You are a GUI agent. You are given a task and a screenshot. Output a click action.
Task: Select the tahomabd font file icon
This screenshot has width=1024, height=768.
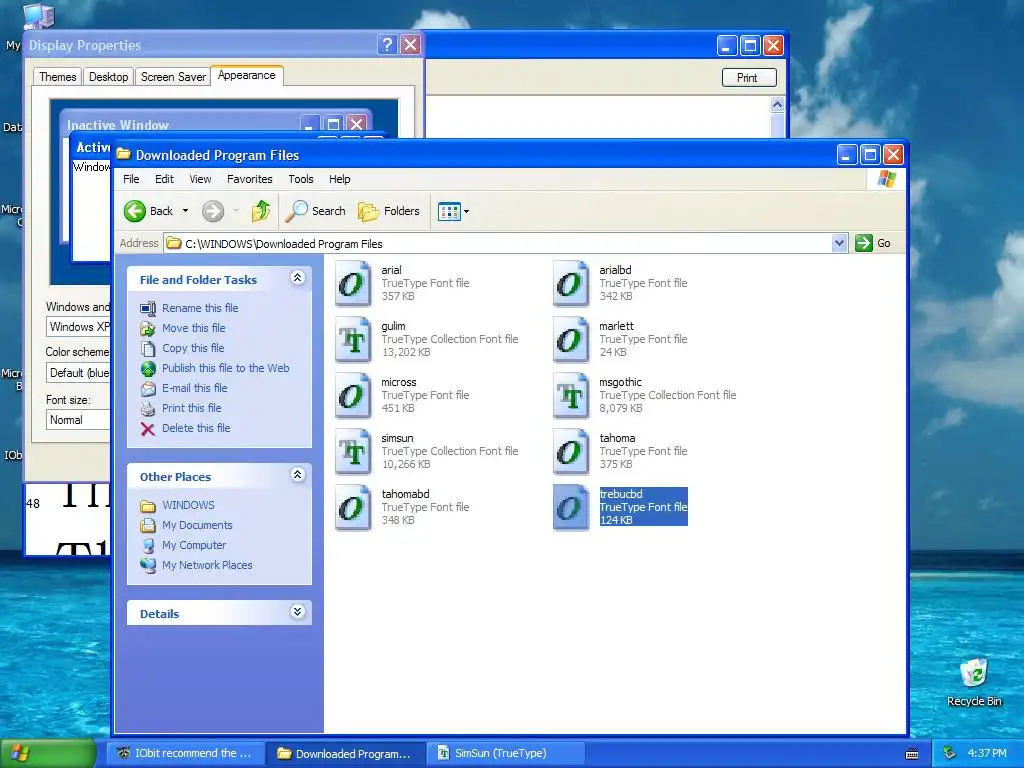click(x=353, y=507)
